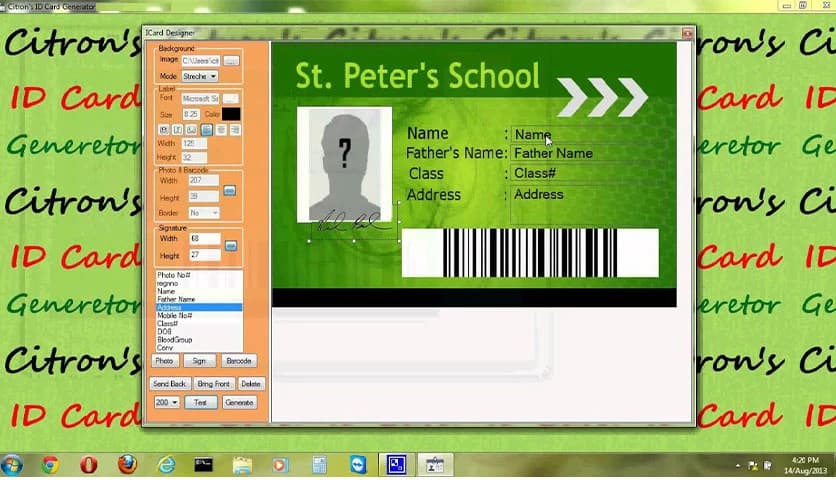This screenshot has width=836, height=484.
Task: Set label alignment to right
Action: pyautogui.click(x=235, y=130)
